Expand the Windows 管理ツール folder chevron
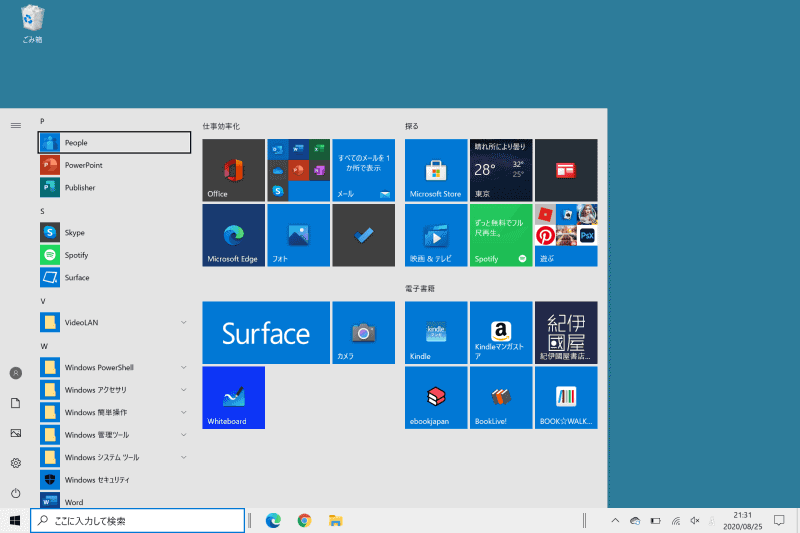Viewport: 800px width, 533px height. click(183, 435)
